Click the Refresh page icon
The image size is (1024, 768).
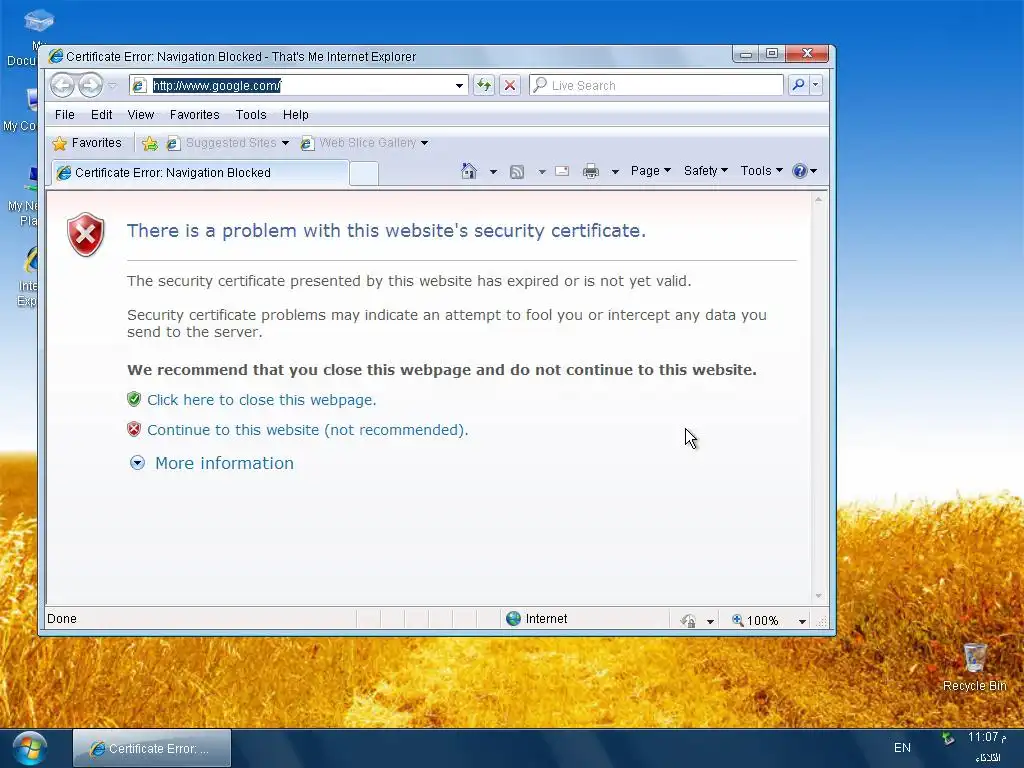(x=484, y=86)
